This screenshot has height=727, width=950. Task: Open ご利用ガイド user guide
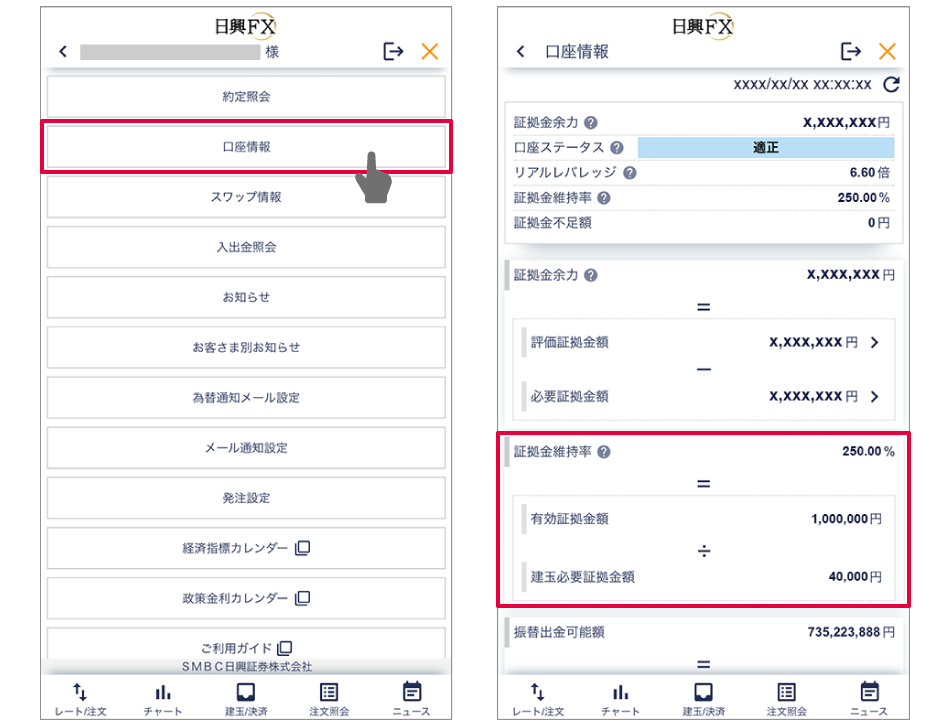(x=246, y=647)
